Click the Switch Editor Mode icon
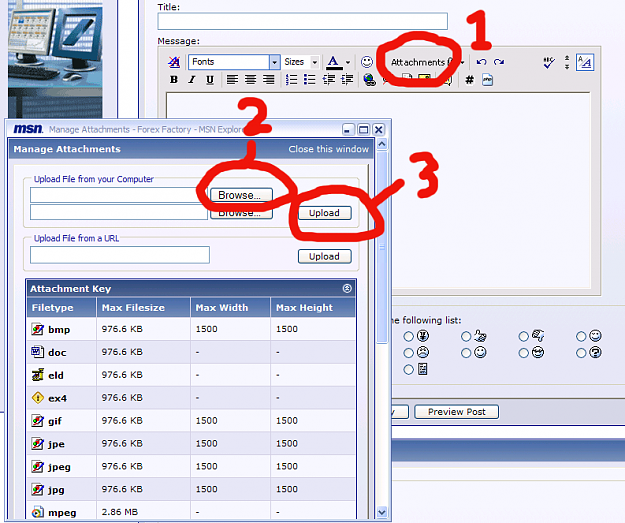 (x=585, y=62)
